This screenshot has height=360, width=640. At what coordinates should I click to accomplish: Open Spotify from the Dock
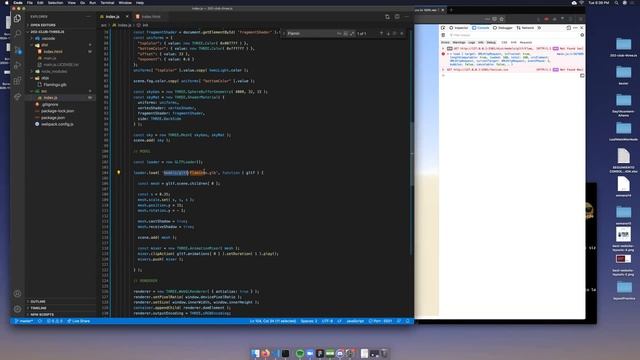point(300,353)
